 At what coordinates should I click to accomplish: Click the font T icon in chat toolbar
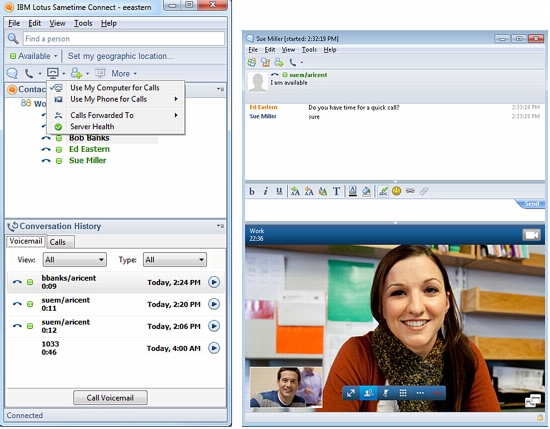(336, 191)
